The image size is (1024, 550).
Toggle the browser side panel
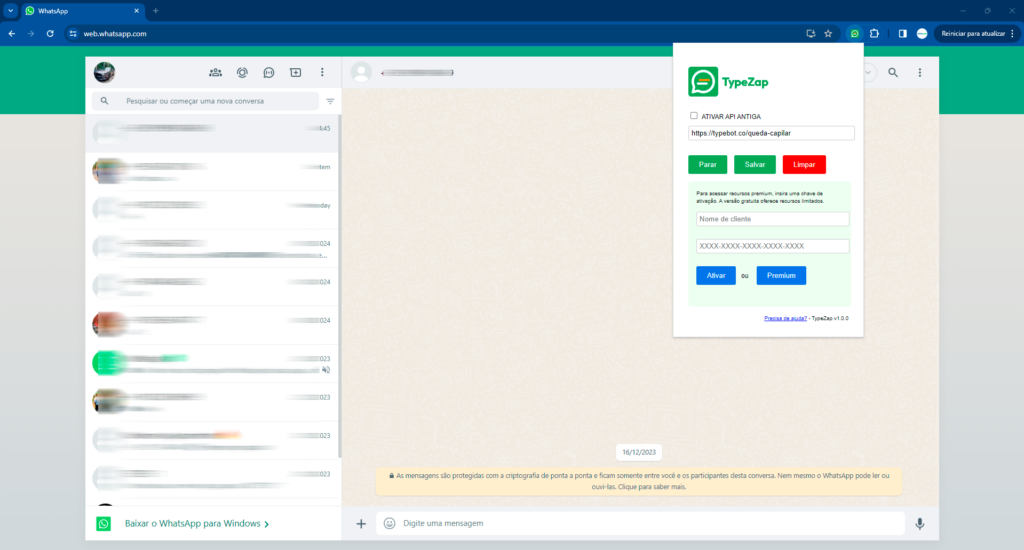(903, 33)
